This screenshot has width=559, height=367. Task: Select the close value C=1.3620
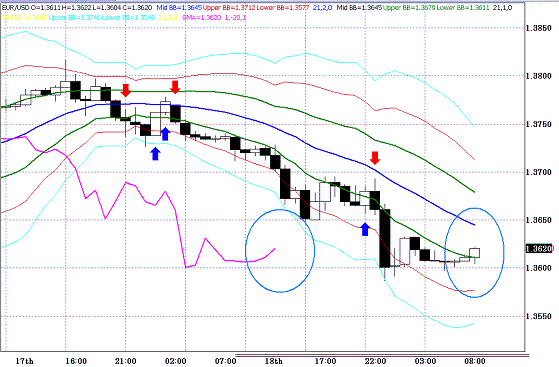click(x=137, y=7)
